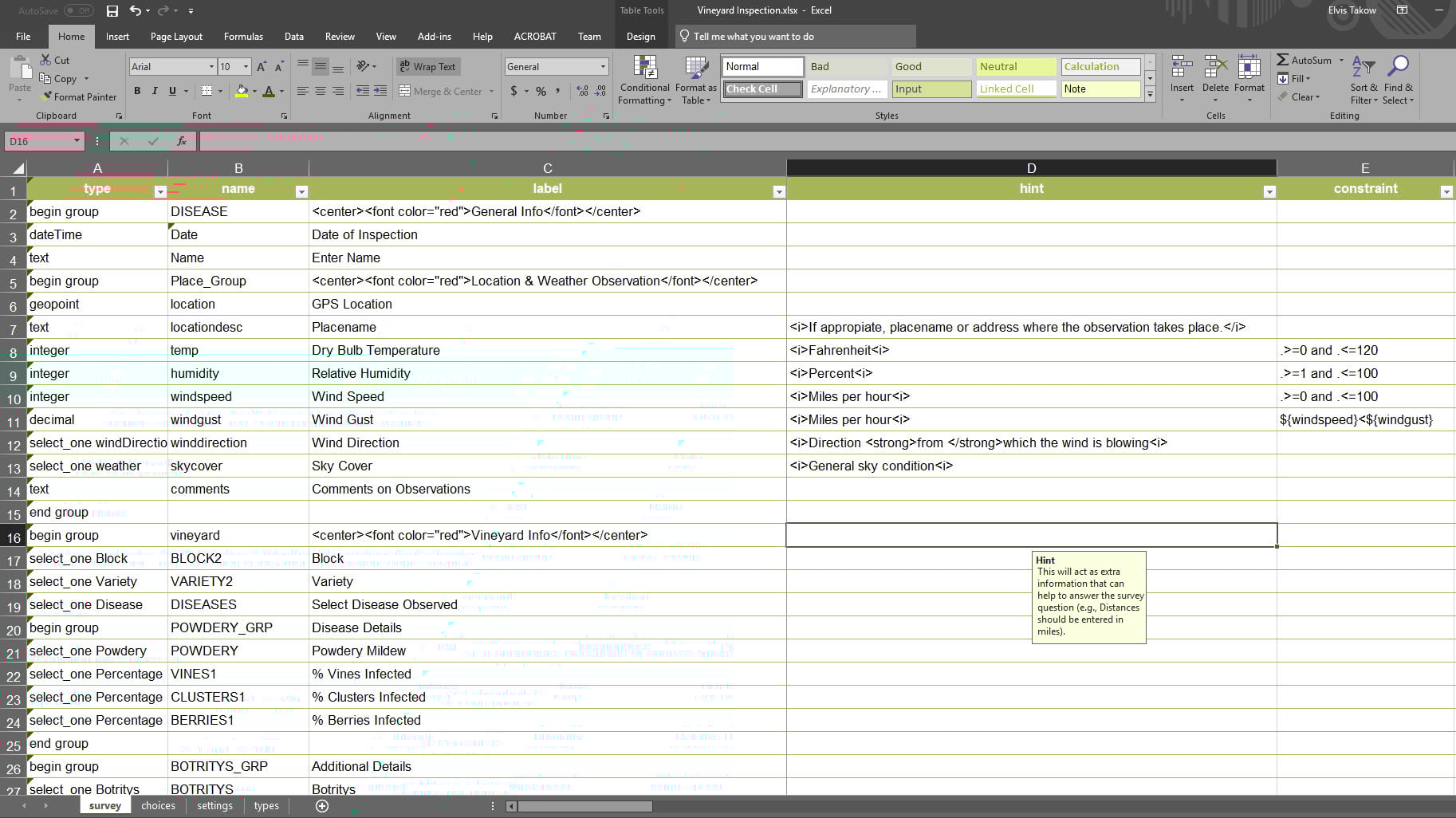Click the Save icon in the title bar
The height and width of the screenshot is (818, 1456).
112,11
